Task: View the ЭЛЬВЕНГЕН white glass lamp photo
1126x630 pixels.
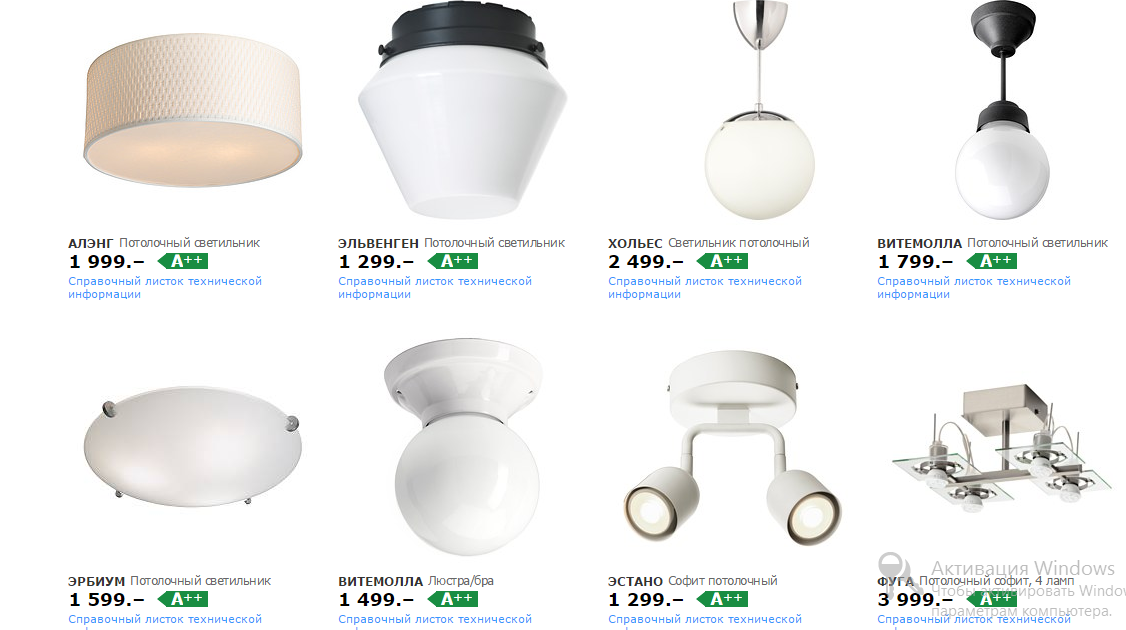Action: (x=462, y=109)
